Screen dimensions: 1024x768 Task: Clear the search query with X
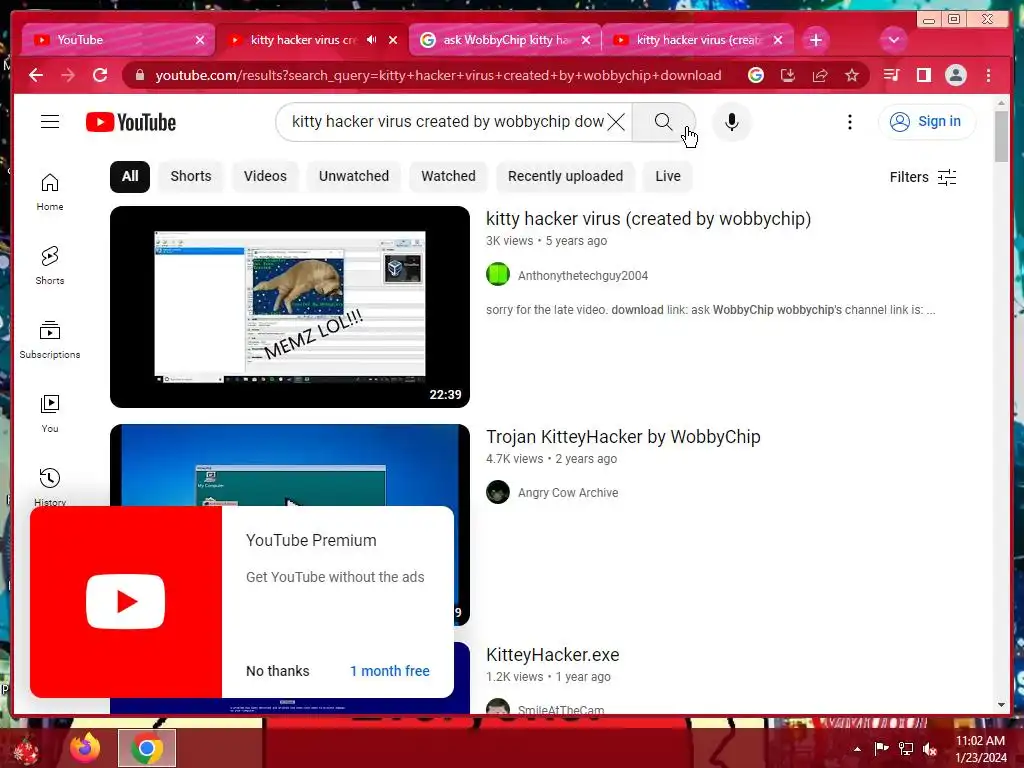point(616,121)
